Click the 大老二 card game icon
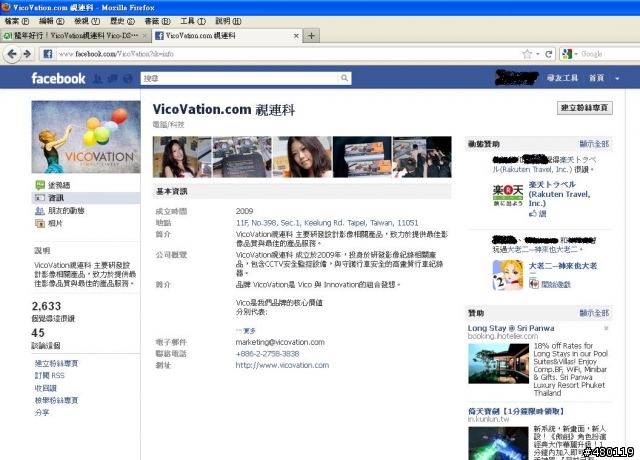This screenshot has width=640, height=460. click(508, 275)
